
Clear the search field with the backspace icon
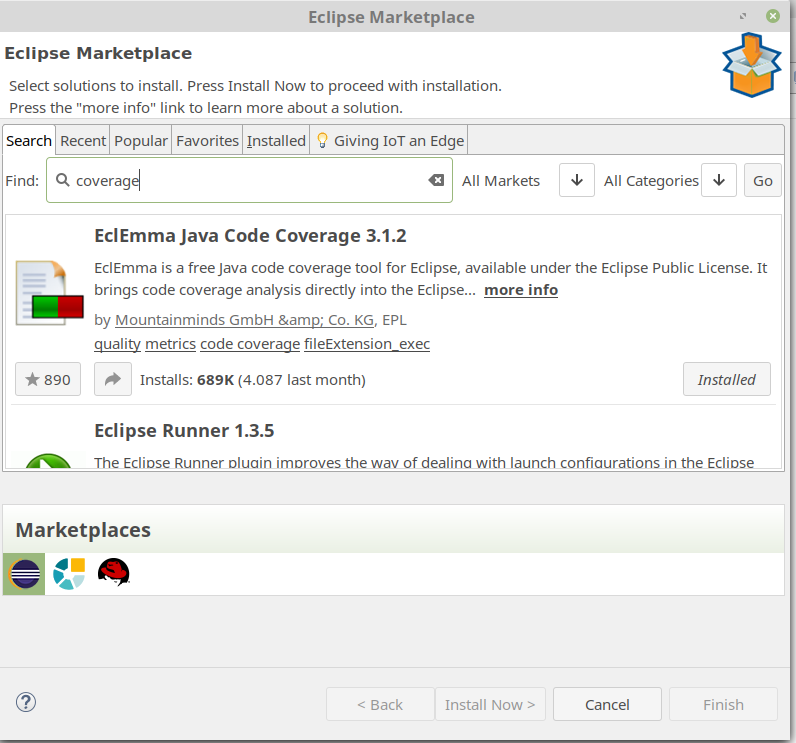point(436,180)
